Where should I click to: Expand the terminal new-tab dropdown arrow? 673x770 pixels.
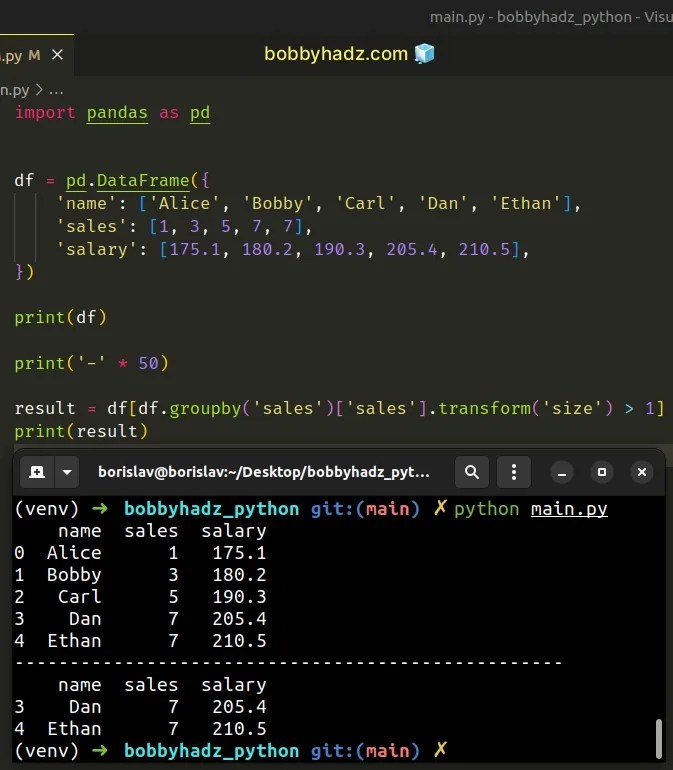click(67, 472)
